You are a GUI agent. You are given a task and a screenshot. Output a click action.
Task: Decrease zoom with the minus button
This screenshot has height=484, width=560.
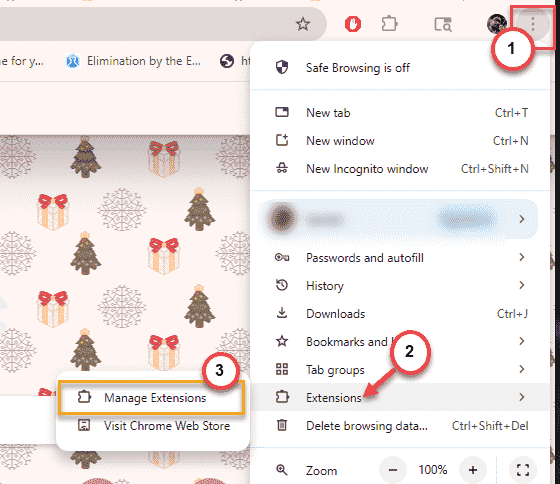tap(393, 470)
